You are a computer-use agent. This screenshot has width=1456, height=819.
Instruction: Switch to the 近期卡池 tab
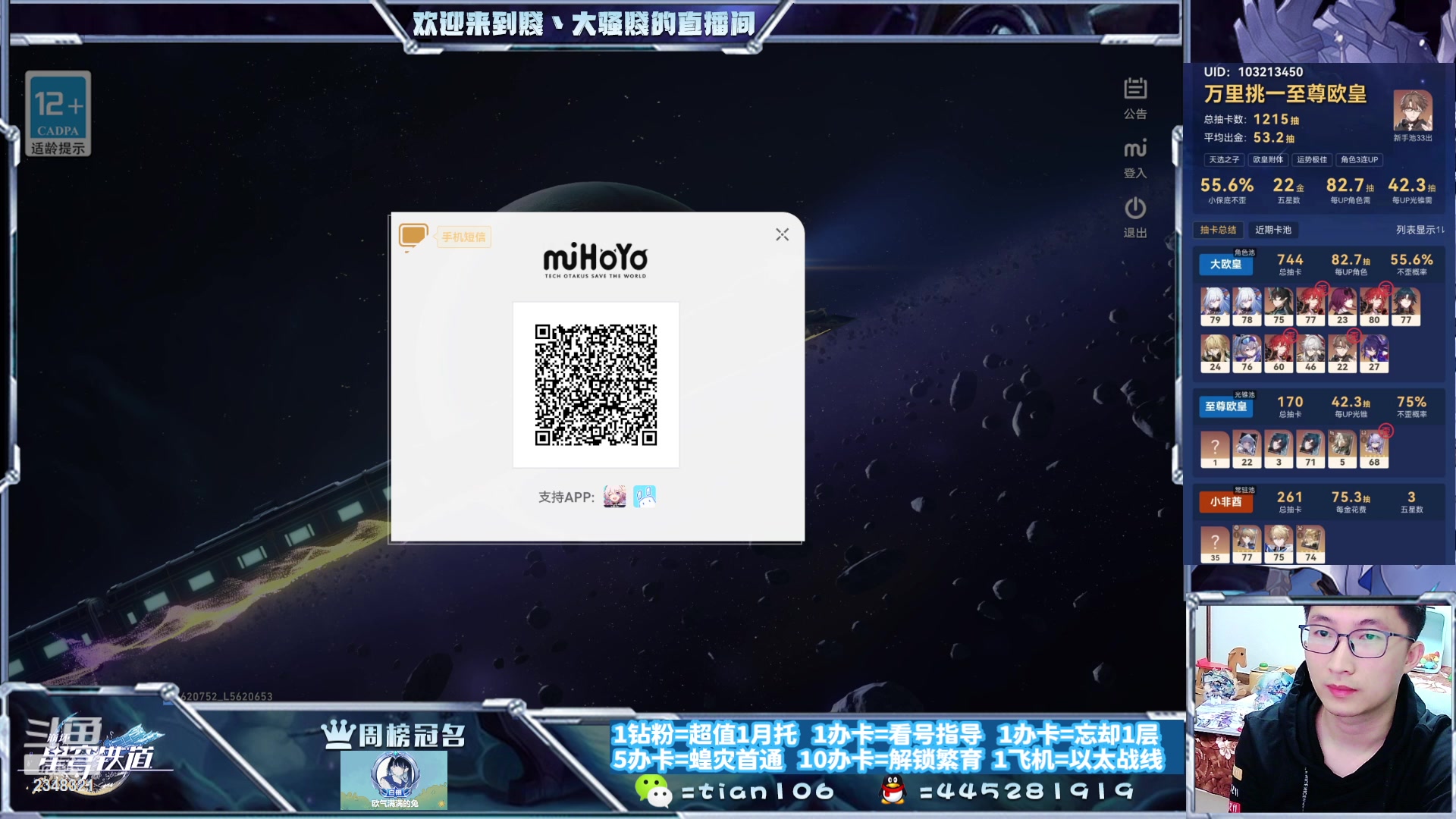click(x=1272, y=230)
